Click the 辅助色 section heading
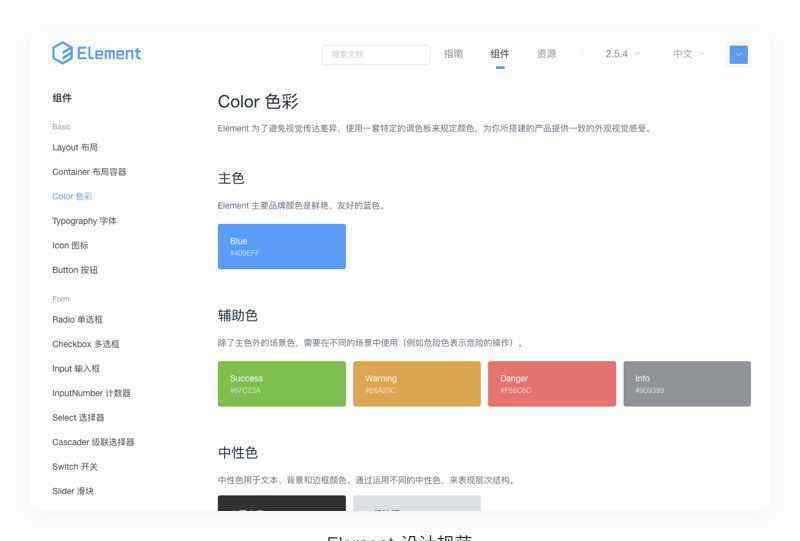800x541 pixels. (x=238, y=315)
